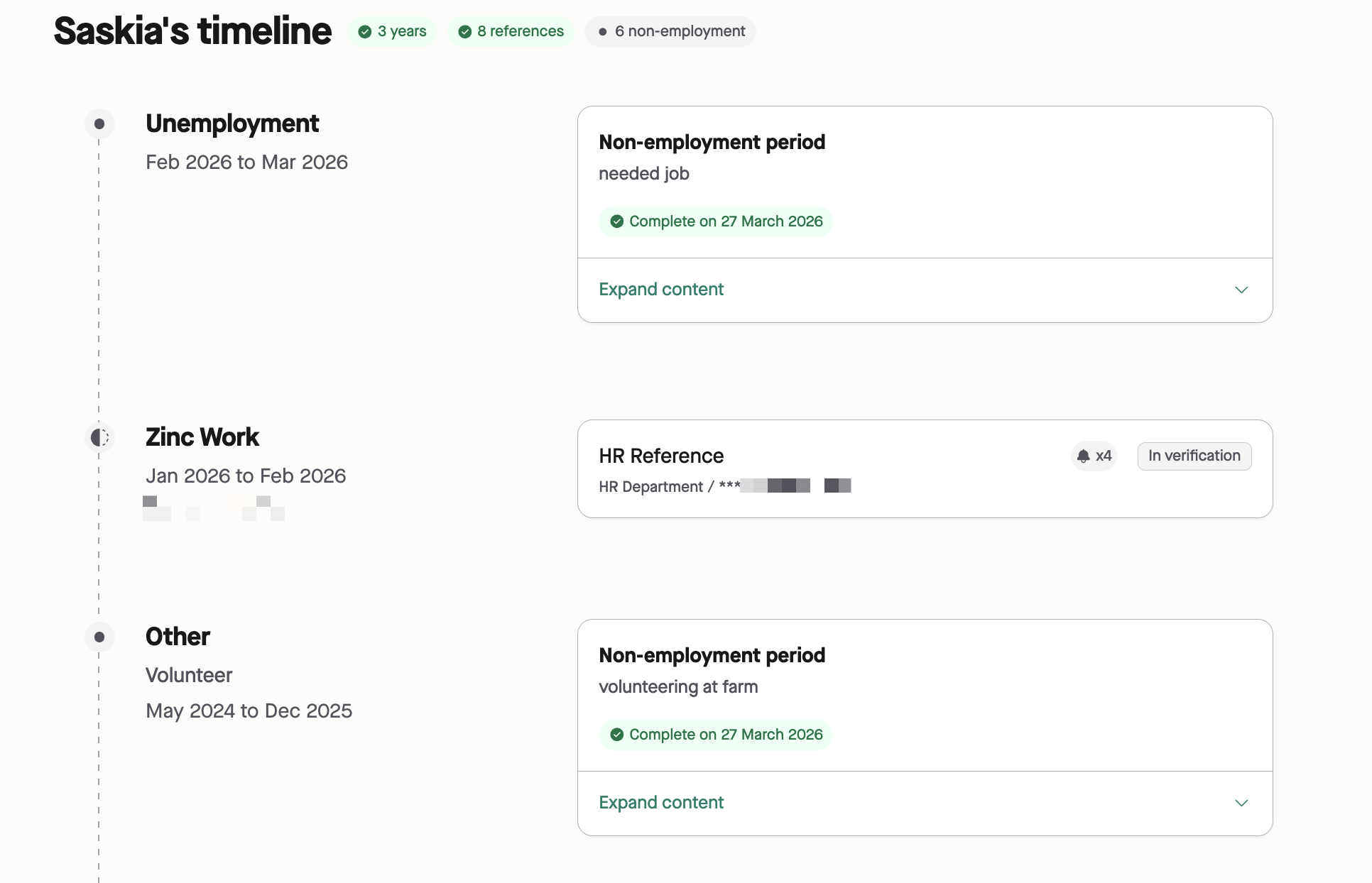Click the Unemployment entry title

click(x=232, y=124)
